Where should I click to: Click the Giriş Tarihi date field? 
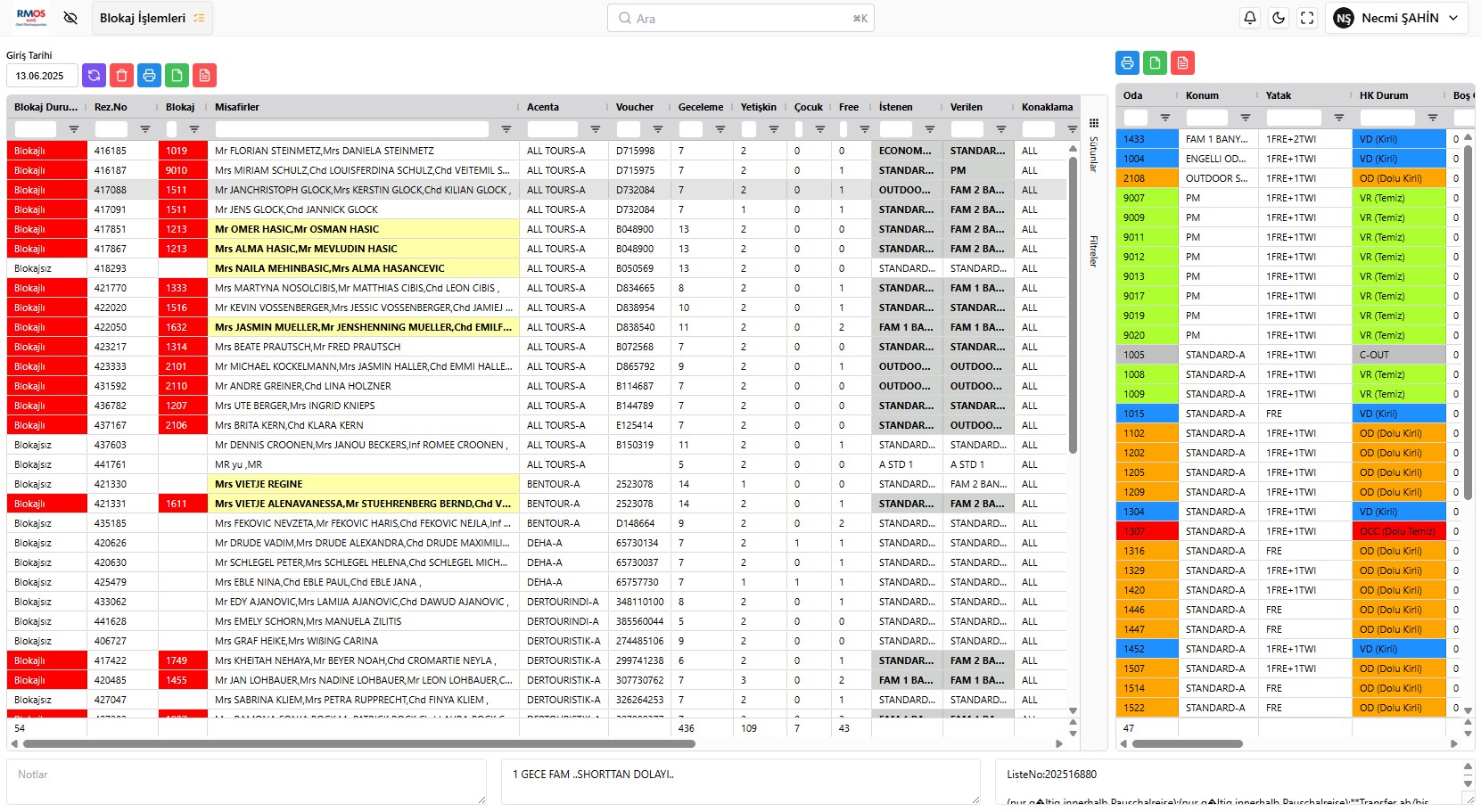point(41,76)
